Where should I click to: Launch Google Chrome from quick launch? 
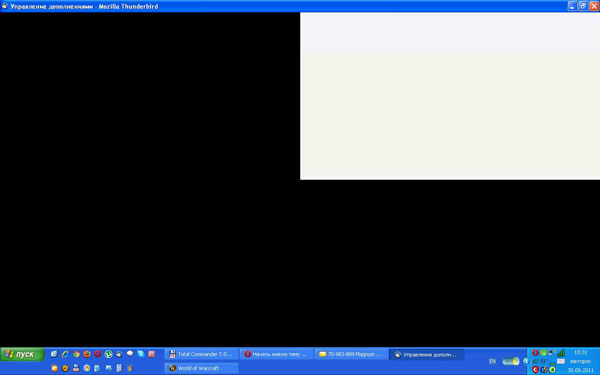[76, 354]
